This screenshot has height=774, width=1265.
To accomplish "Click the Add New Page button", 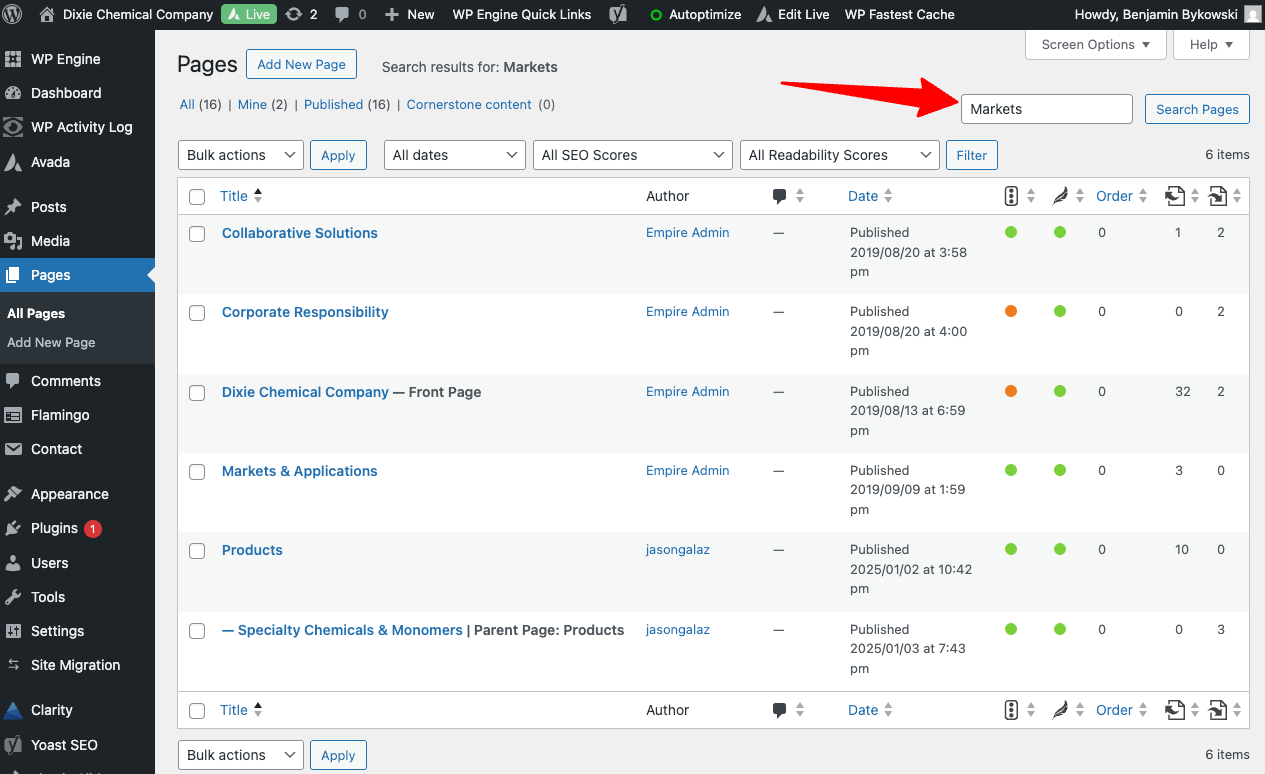I will pyautogui.click(x=301, y=64).
